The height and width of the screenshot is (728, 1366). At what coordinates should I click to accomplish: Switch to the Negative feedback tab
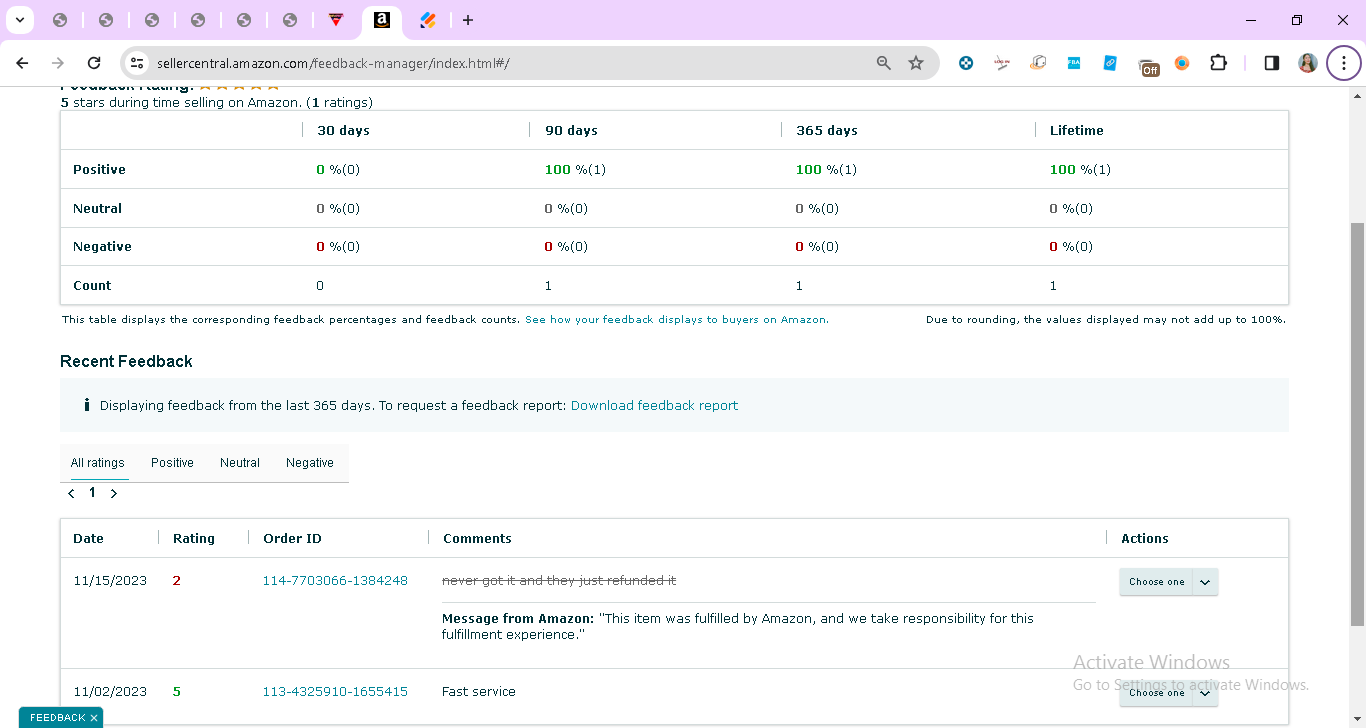click(x=310, y=463)
